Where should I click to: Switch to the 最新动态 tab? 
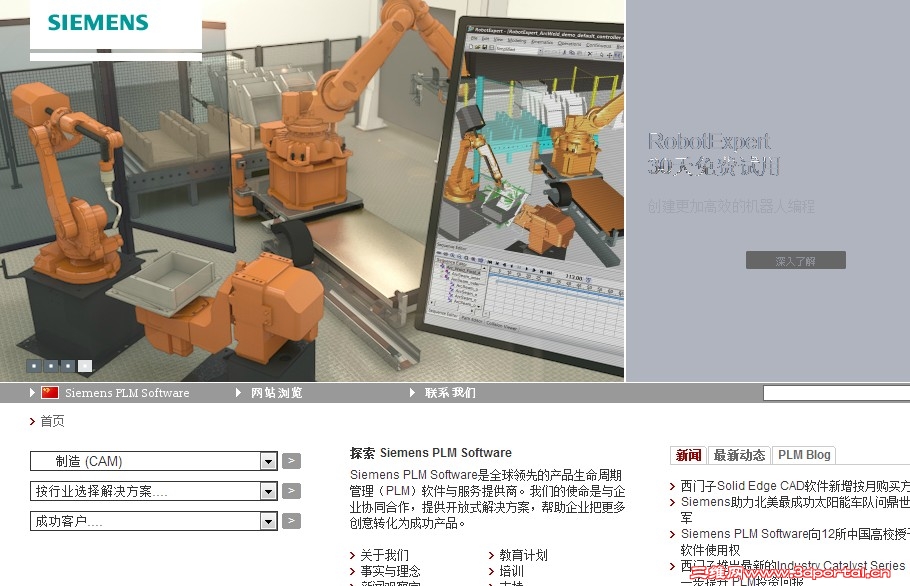pos(739,455)
